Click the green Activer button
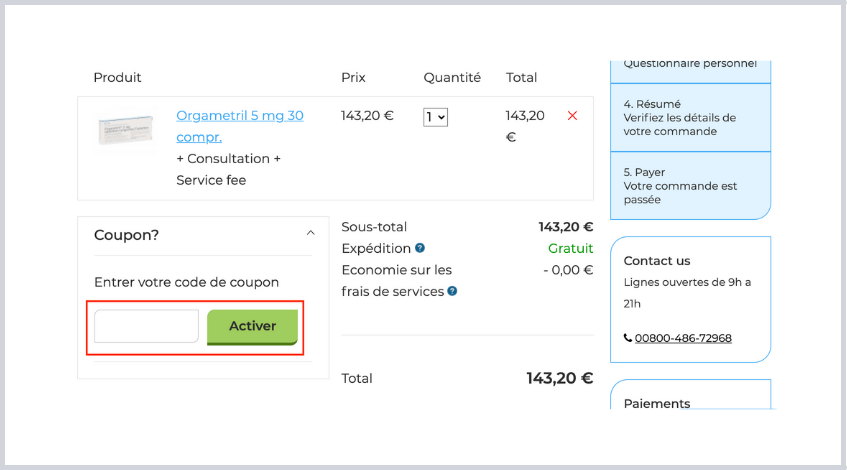Screen dimensions: 847x470 point(252,327)
